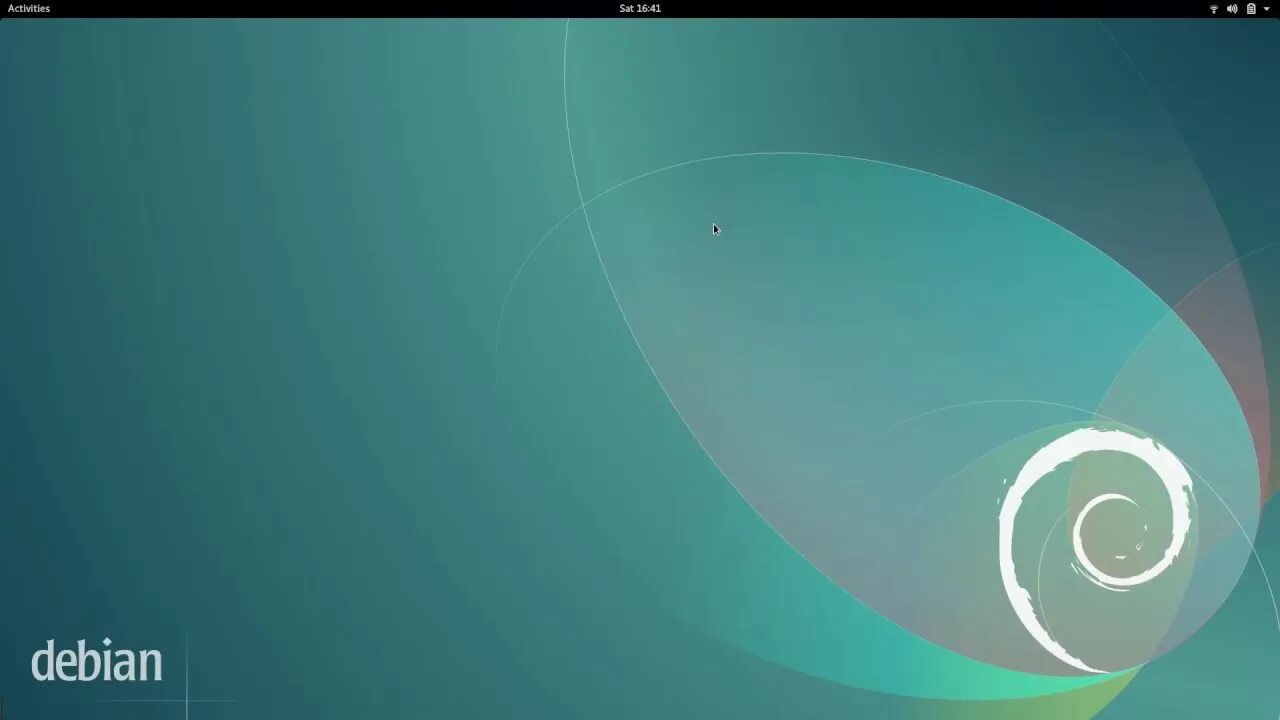Click the battery status icon
The width and height of the screenshot is (1280, 720).
[1251, 9]
